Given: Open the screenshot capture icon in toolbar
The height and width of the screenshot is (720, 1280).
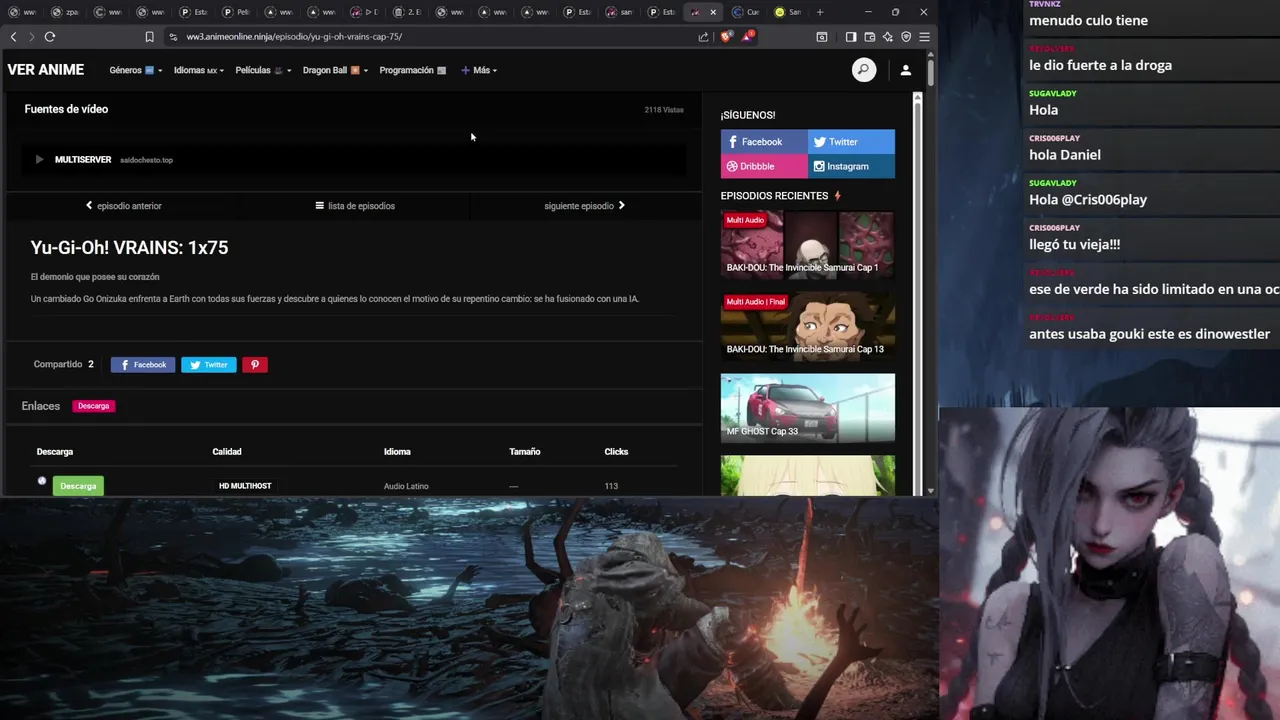Looking at the screenshot, I should 822,37.
